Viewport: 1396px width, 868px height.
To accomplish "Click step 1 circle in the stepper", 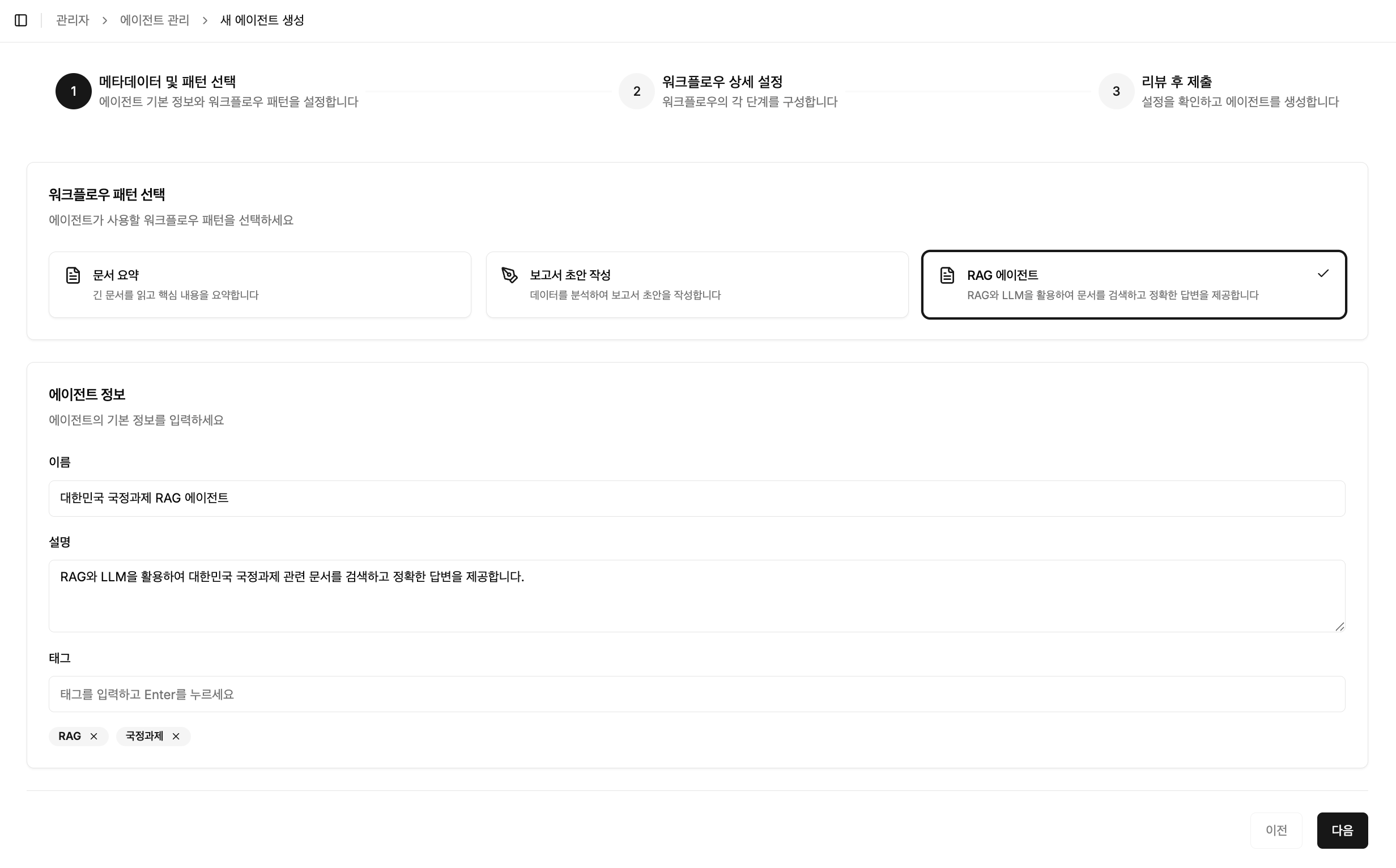I will [x=74, y=91].
